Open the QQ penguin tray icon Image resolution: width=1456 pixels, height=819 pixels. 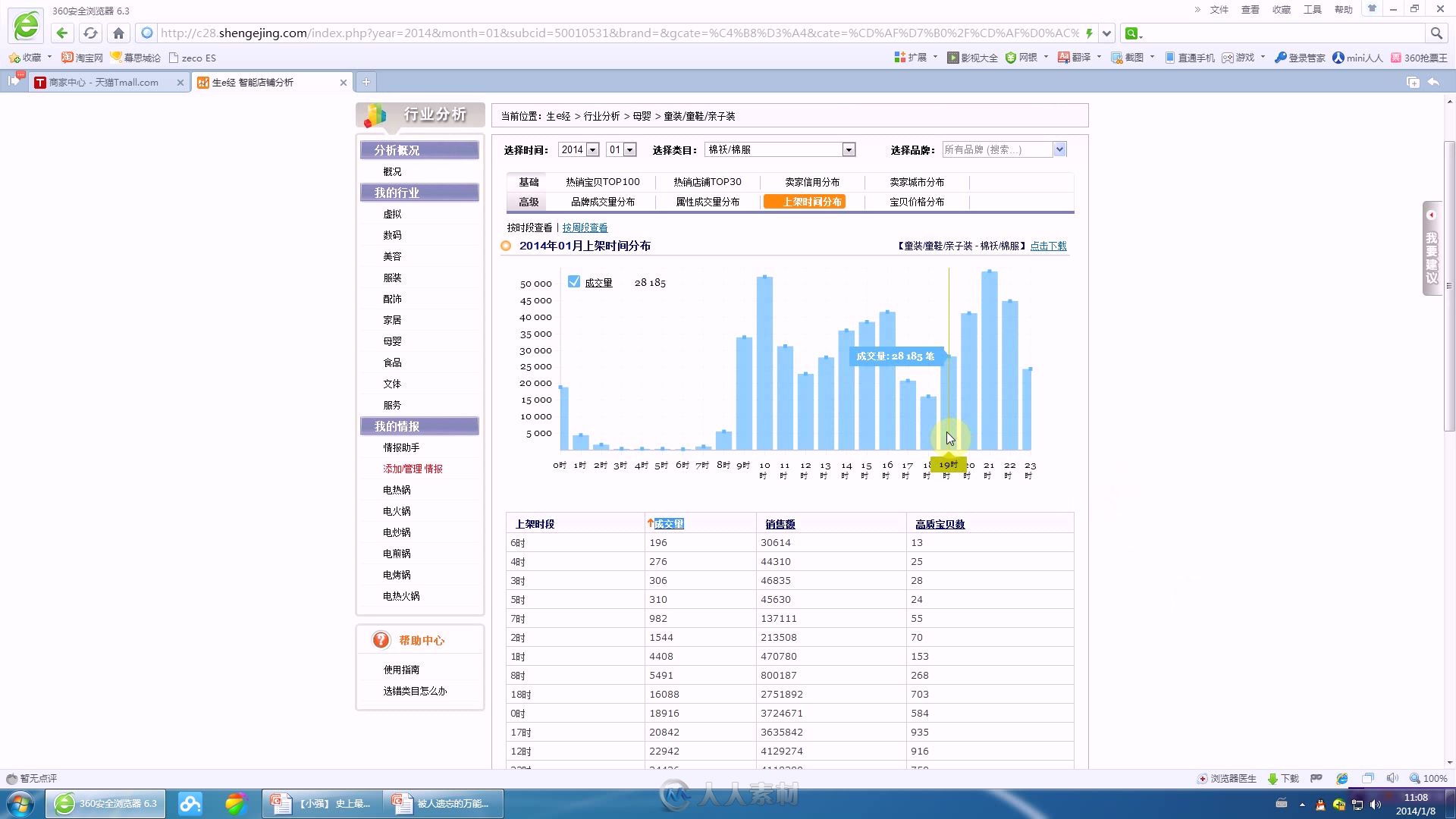(1320, 805)
